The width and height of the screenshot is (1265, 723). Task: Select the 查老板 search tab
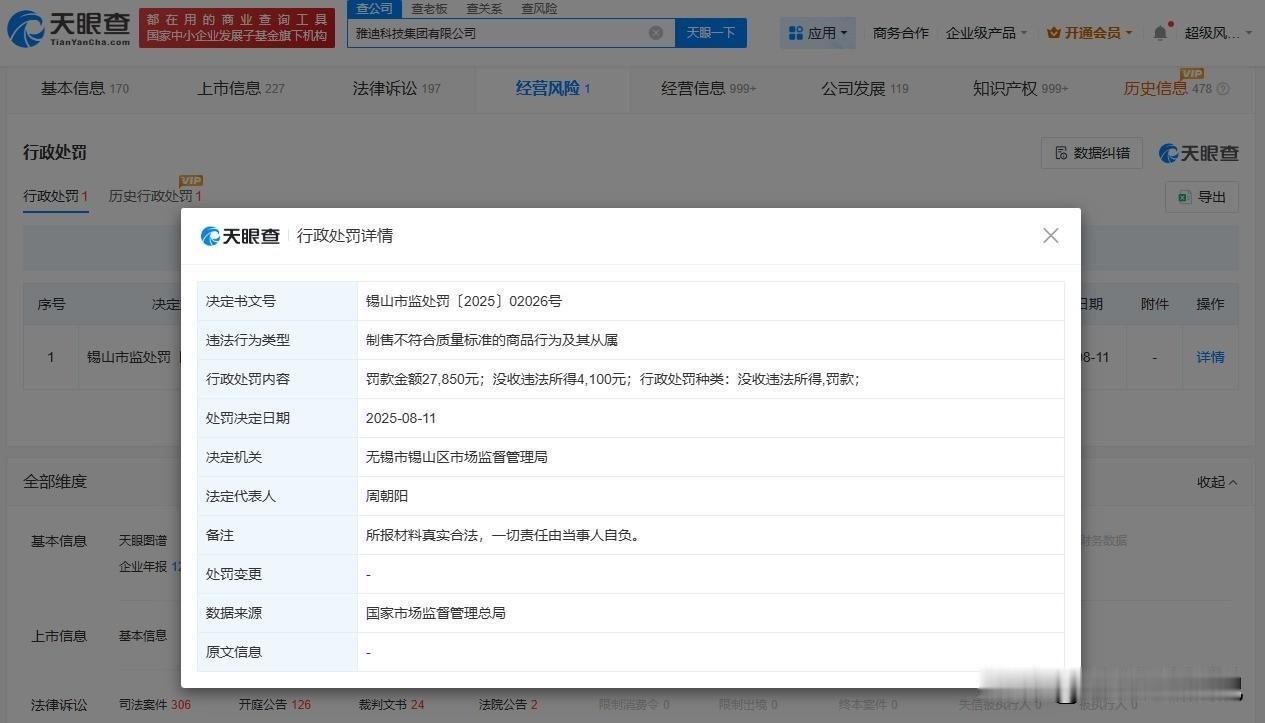430,8
